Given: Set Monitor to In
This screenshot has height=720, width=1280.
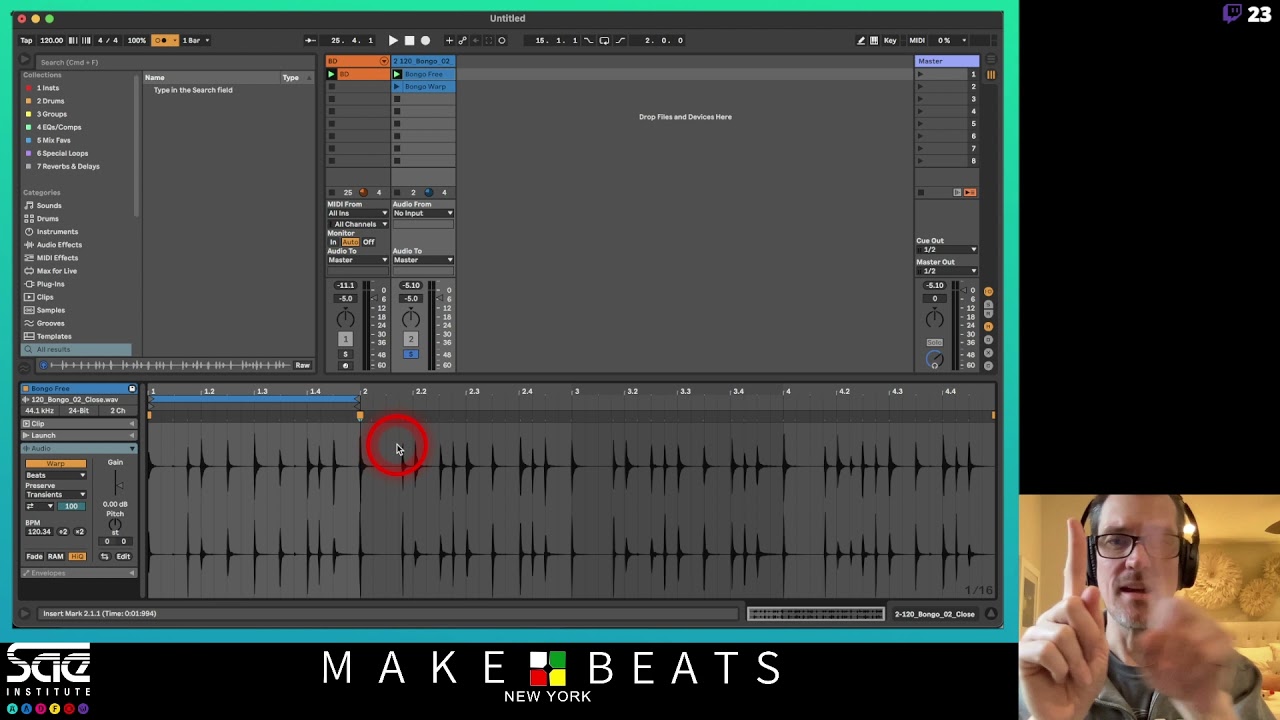Looking at the screenshot, I should tap(333, 242).
